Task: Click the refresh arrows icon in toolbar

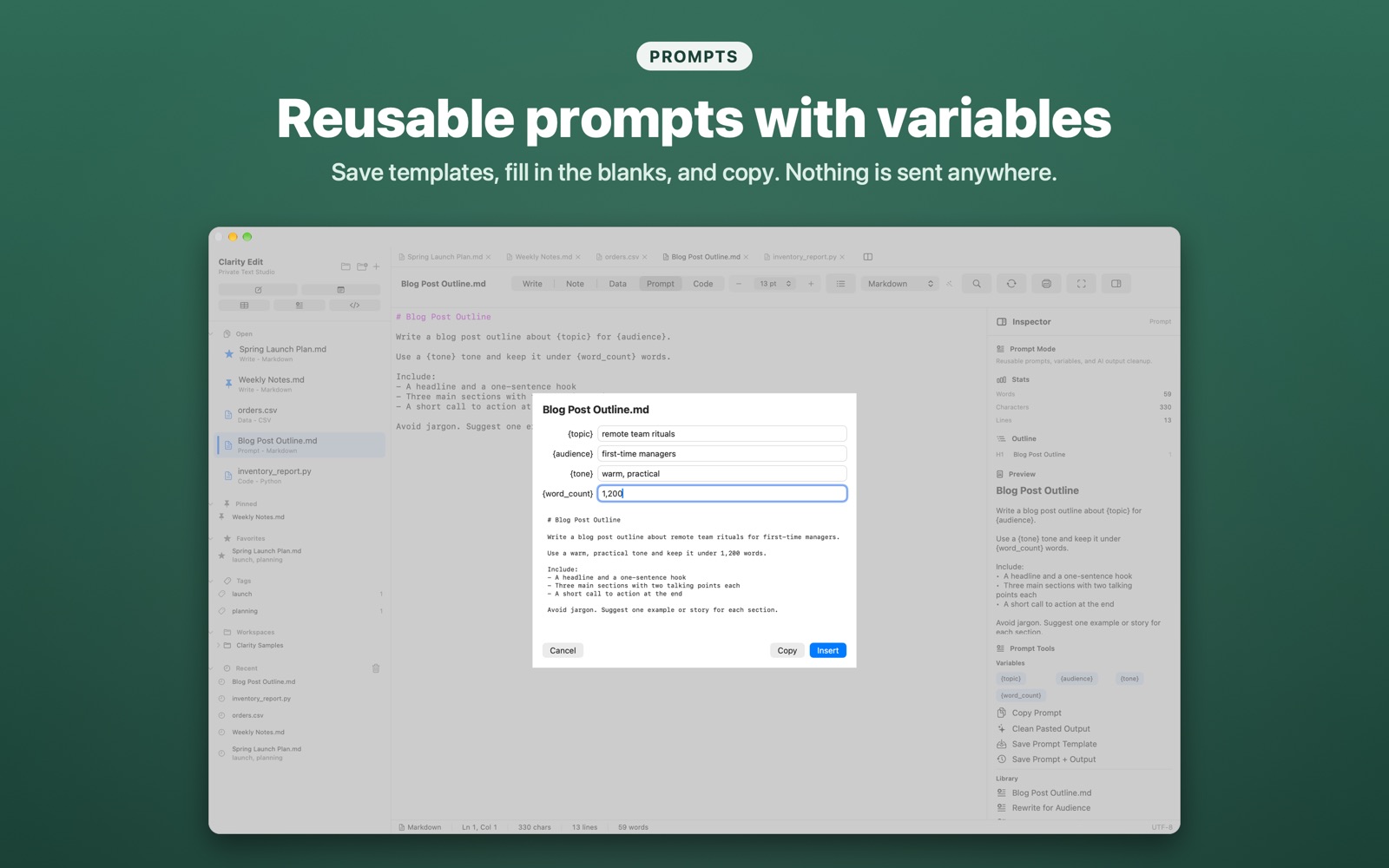Action: coord(1011,284)
